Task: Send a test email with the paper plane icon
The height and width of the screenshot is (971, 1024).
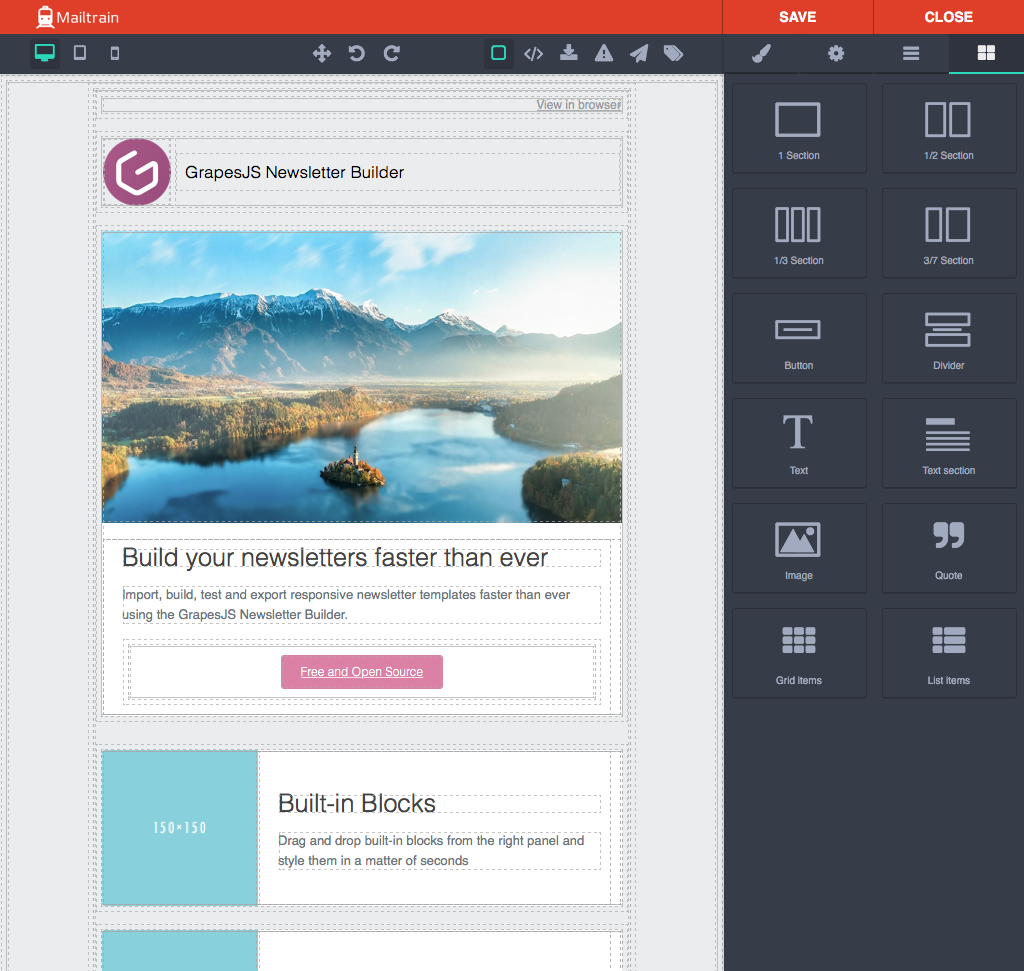Action: click(x=638, y=53)
